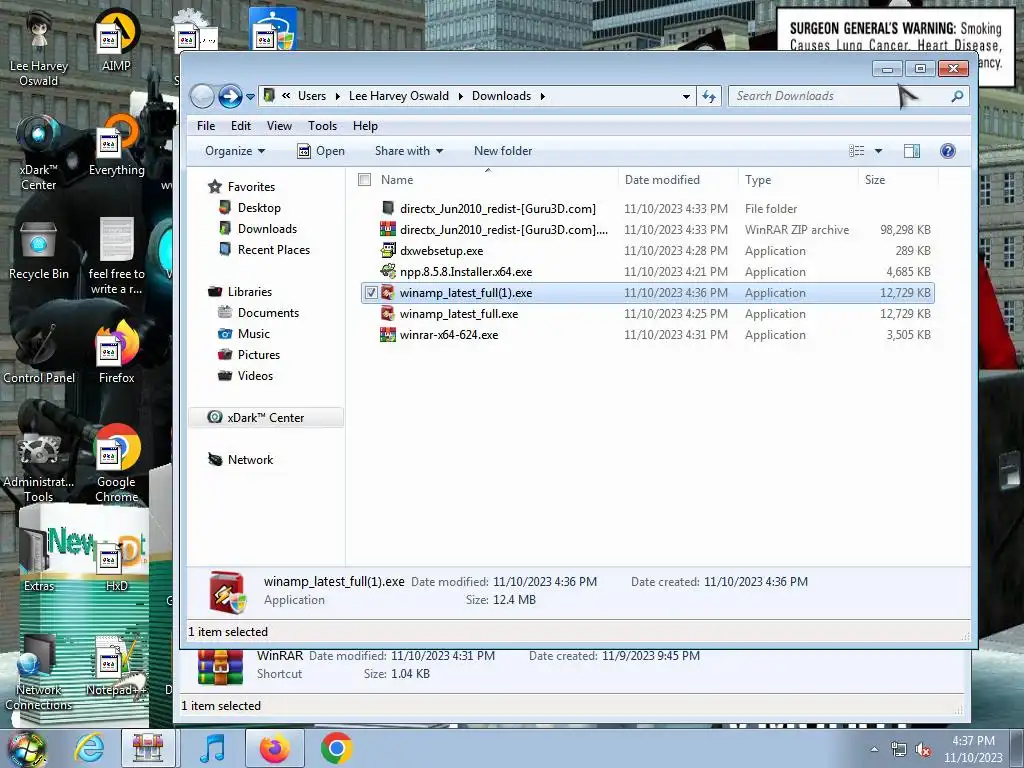Open the Videos library
Image resolution: width=1024 pixels, height=768 pixels.
coord(255,375)
